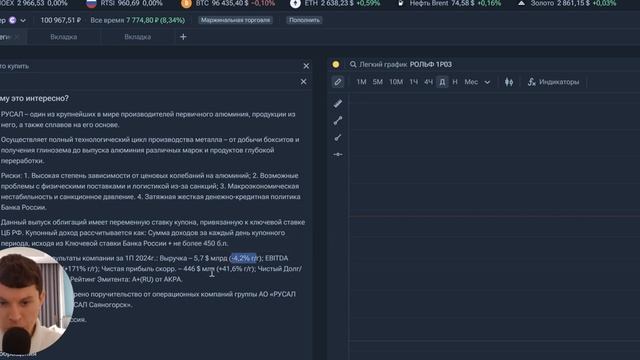Add a new tab with the plus button

(183, 37)
